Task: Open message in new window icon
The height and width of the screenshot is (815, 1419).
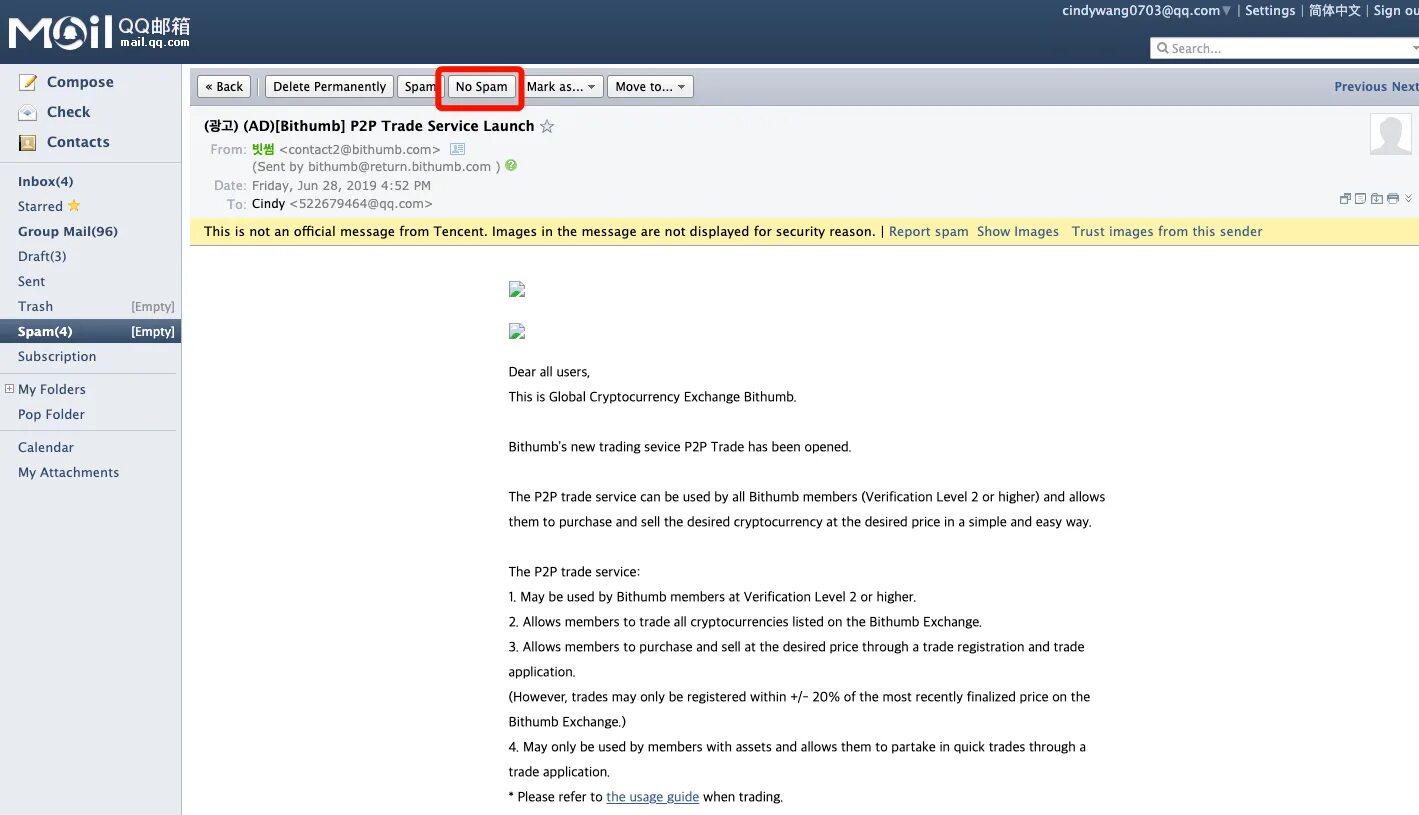Action: coord(1345,199)
